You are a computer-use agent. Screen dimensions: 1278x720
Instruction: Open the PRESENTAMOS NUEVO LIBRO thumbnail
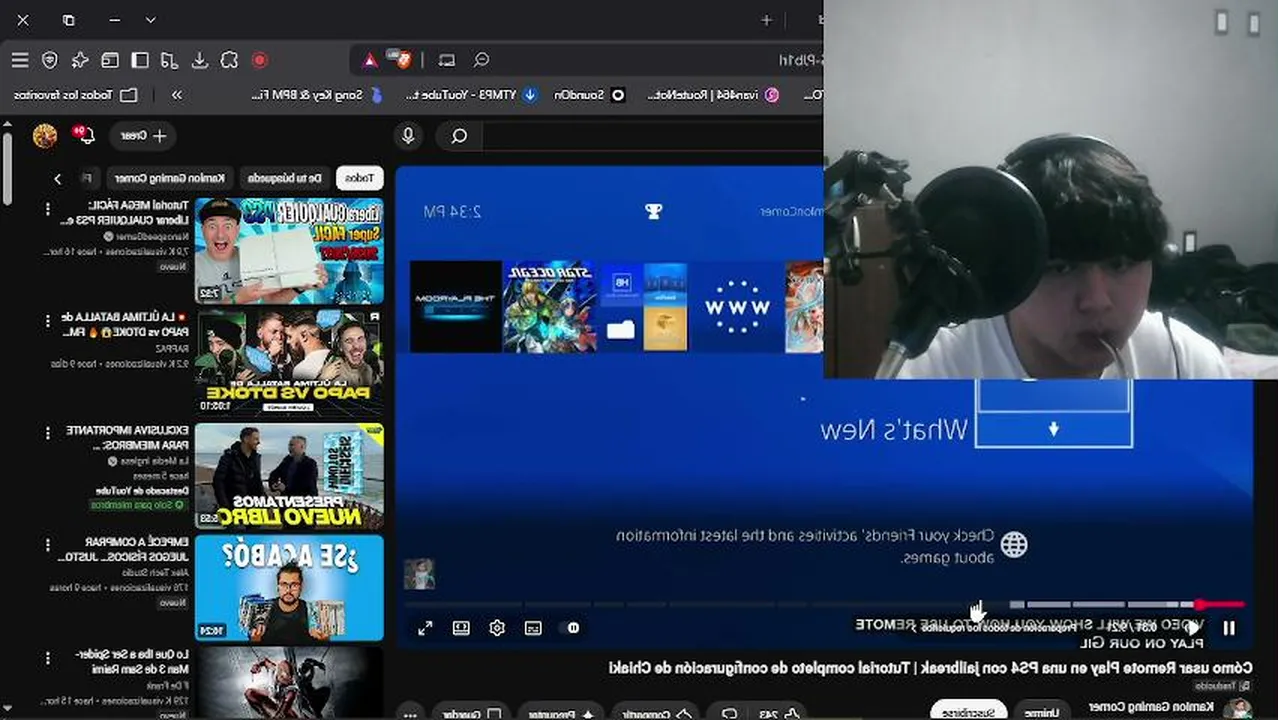289,475
